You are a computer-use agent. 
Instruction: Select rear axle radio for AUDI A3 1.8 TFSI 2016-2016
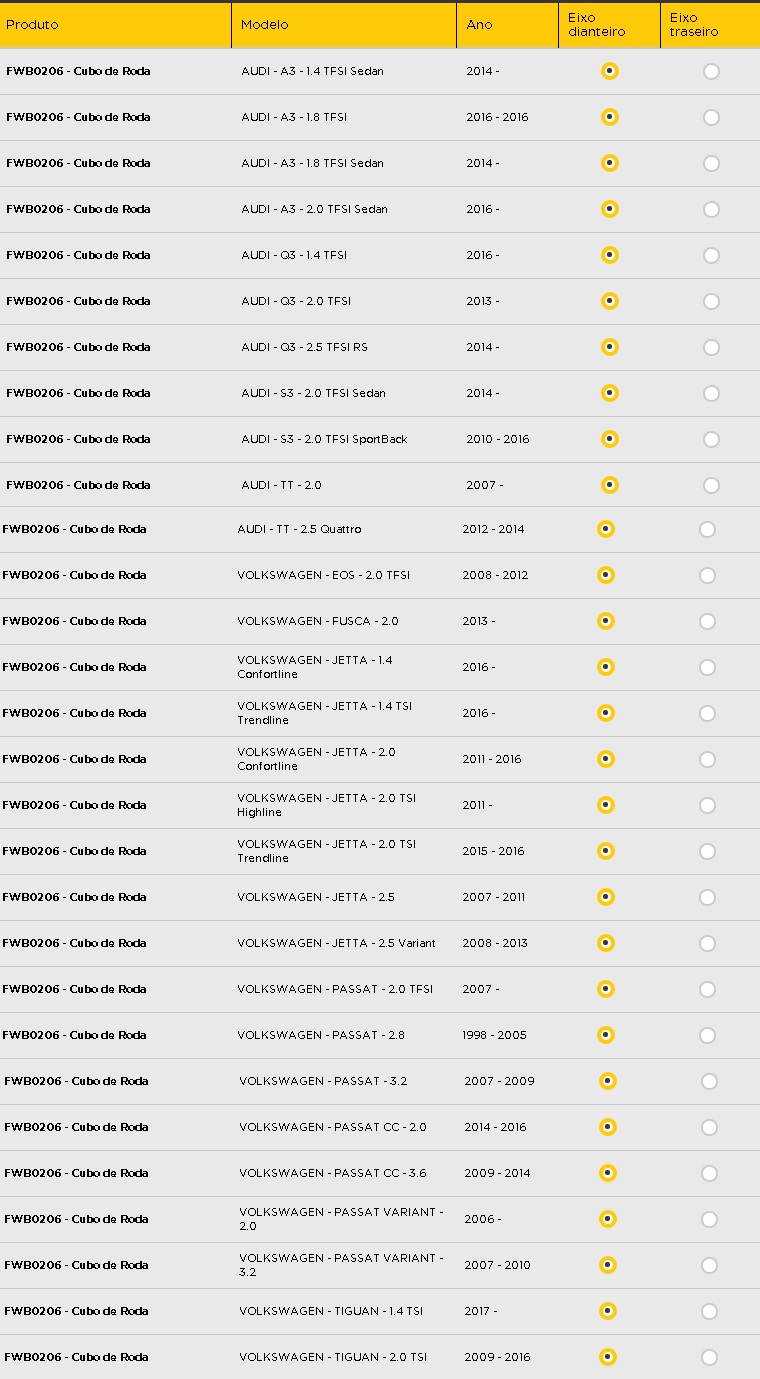point(711,117)
